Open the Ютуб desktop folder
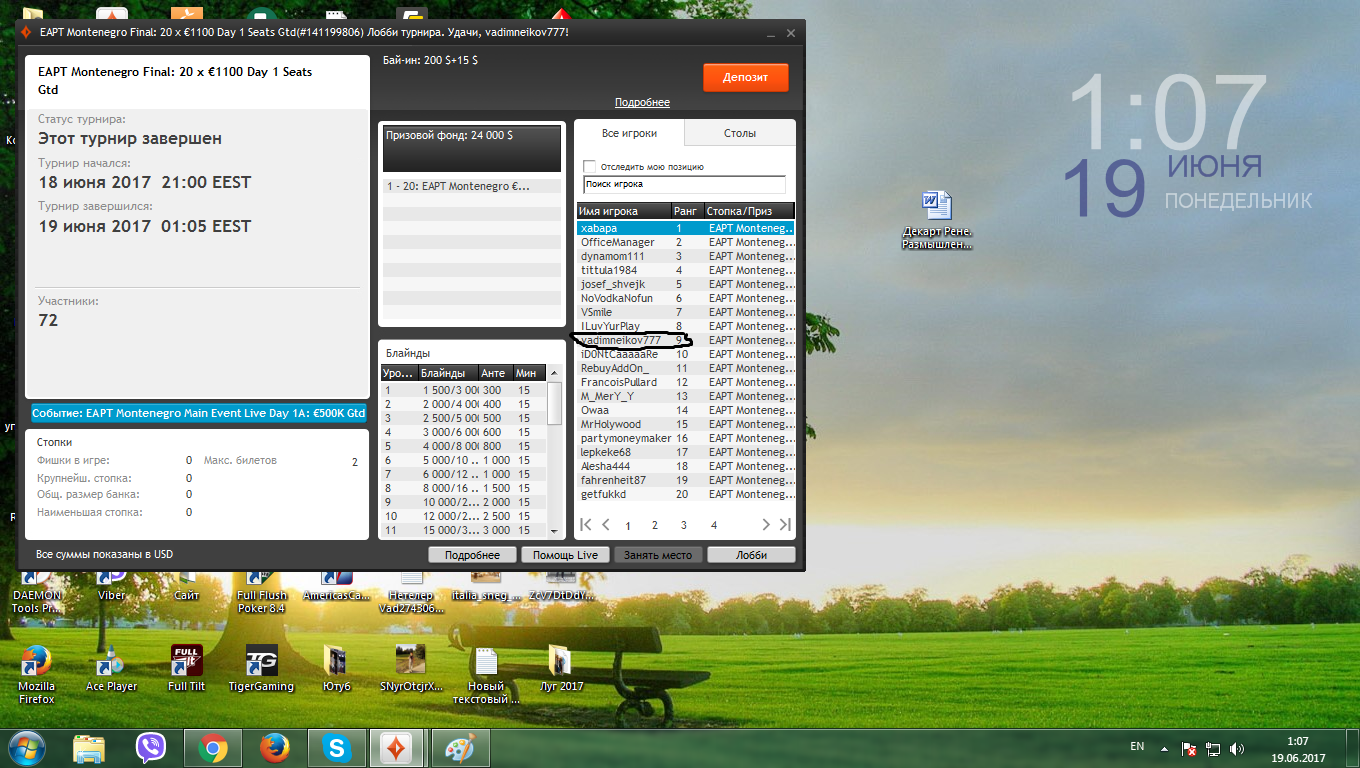Image resolution: width=1360 pixels, height=768 pixels. [336, 669]
